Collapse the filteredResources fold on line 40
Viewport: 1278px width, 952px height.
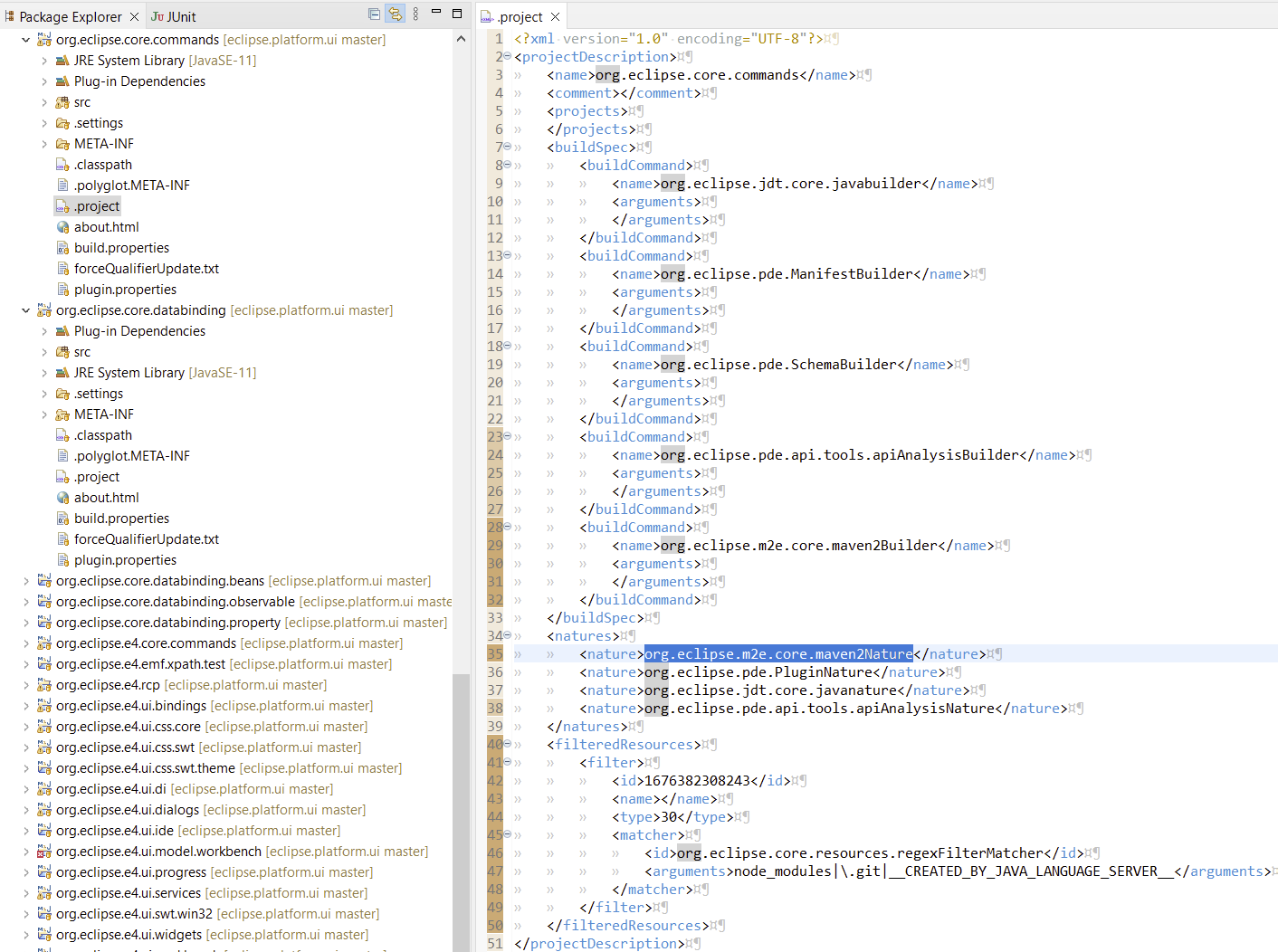[507, 743]
